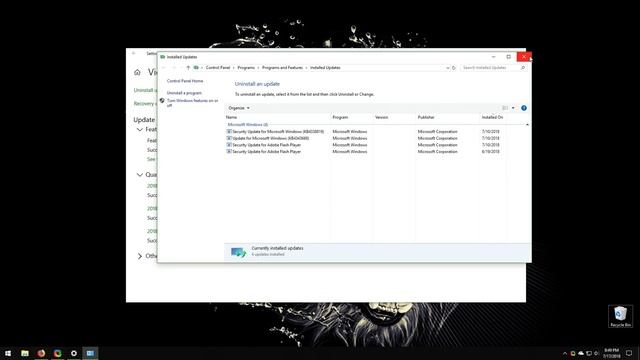The image size is (640, 360).
Task: Click Currently installed updates details icon
Action: [x=238, y=251]
